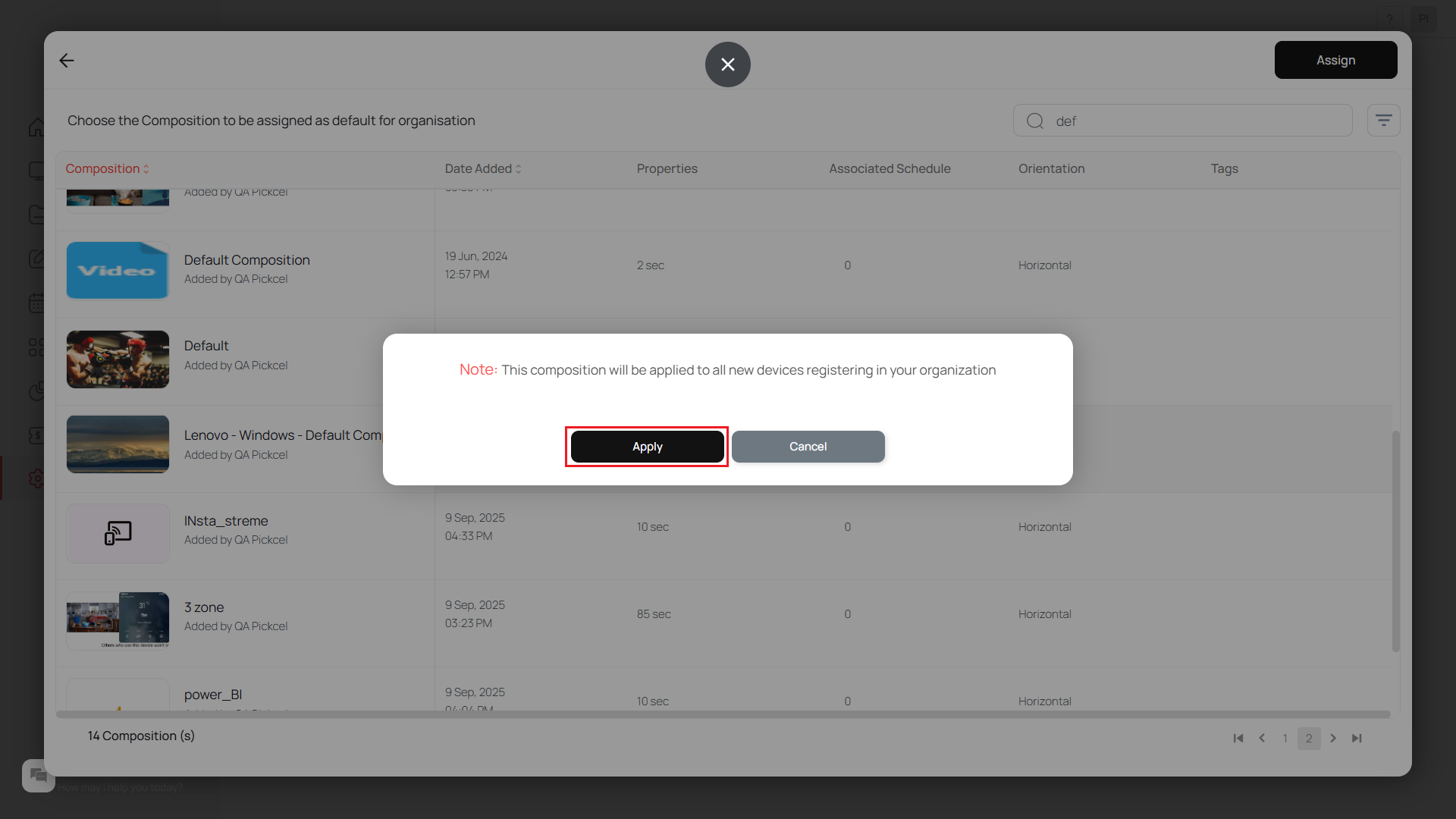Viewport: 1456px width, 819px height.
Task: Open the chat assistant bubble at bottom left
Action: coord(38,775)
